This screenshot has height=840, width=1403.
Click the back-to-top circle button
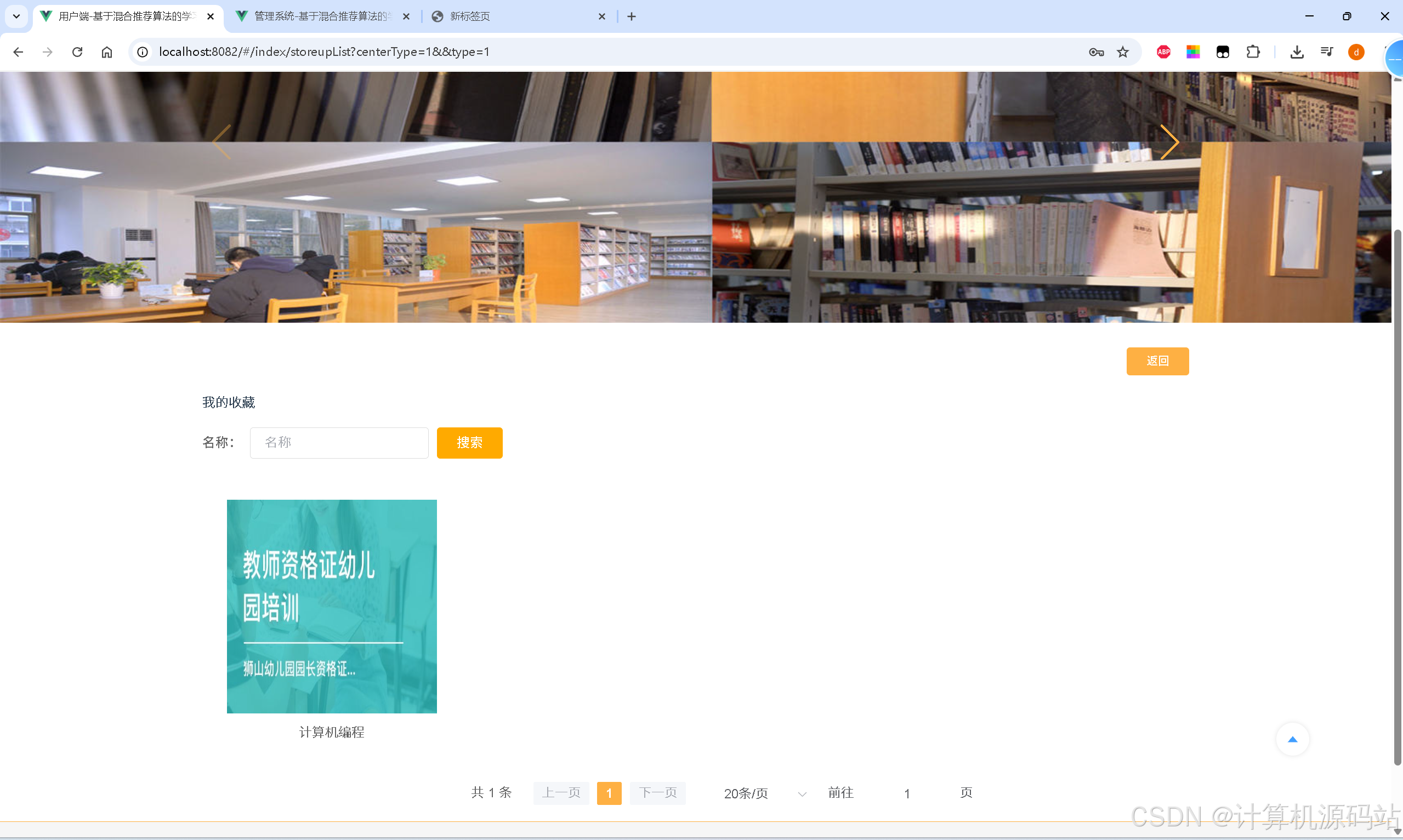click(x=1293, y=739)
